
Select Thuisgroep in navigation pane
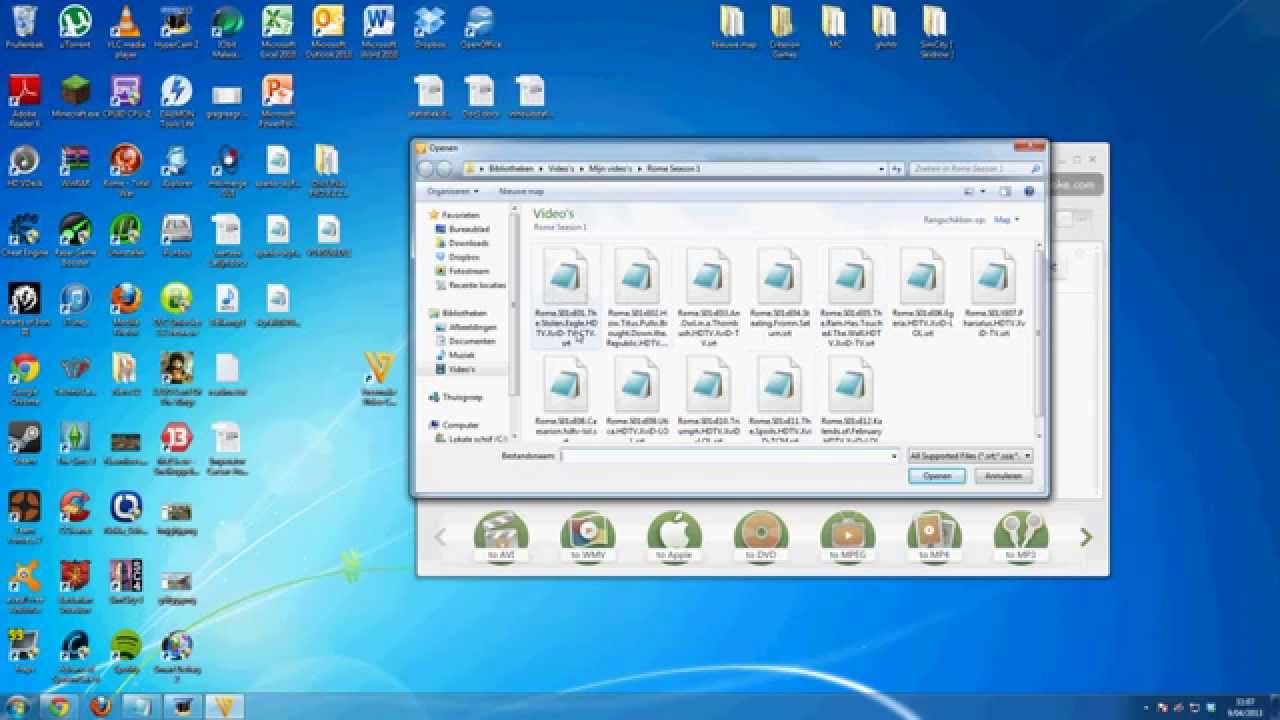[462, 397]
